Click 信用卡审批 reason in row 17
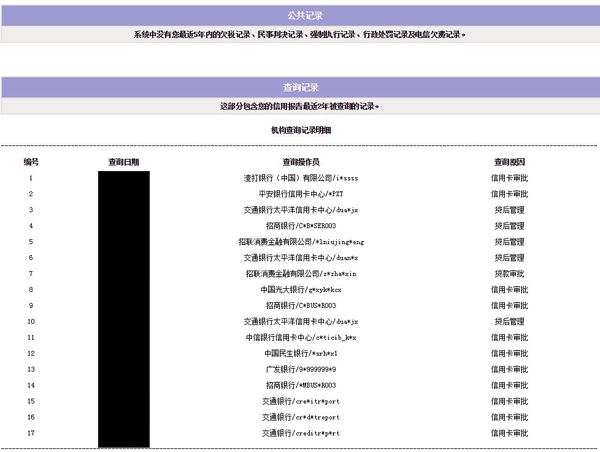The image size is (600, 452). pyautogui.click(x=509, y=433)
